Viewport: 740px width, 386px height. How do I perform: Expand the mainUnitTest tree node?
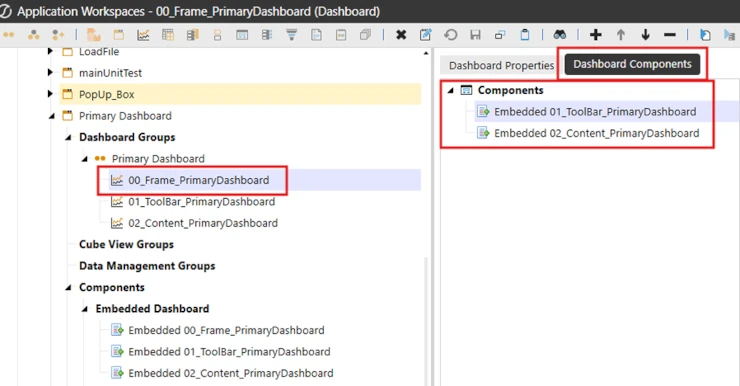50,72
